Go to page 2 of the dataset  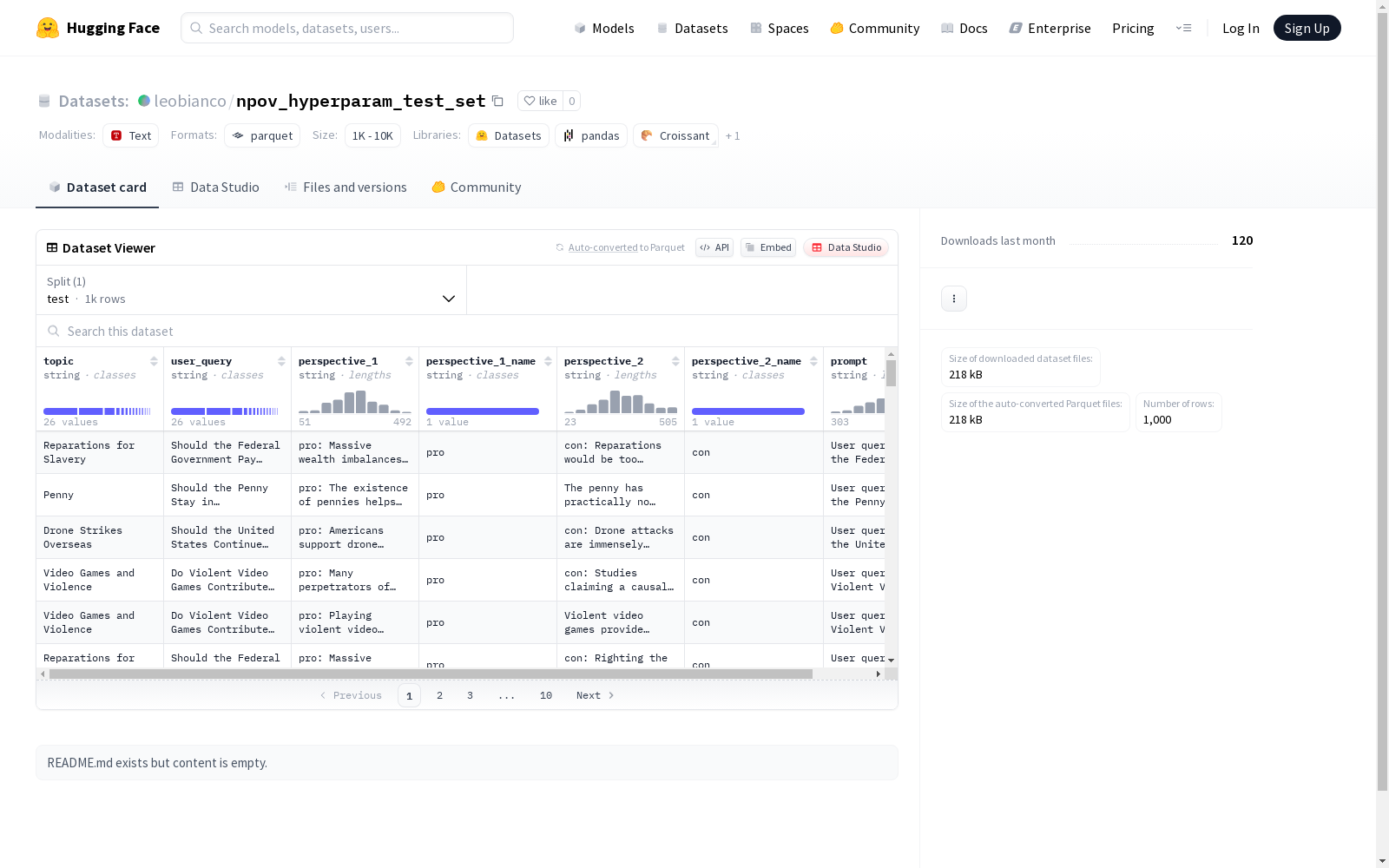click(440, 695)
